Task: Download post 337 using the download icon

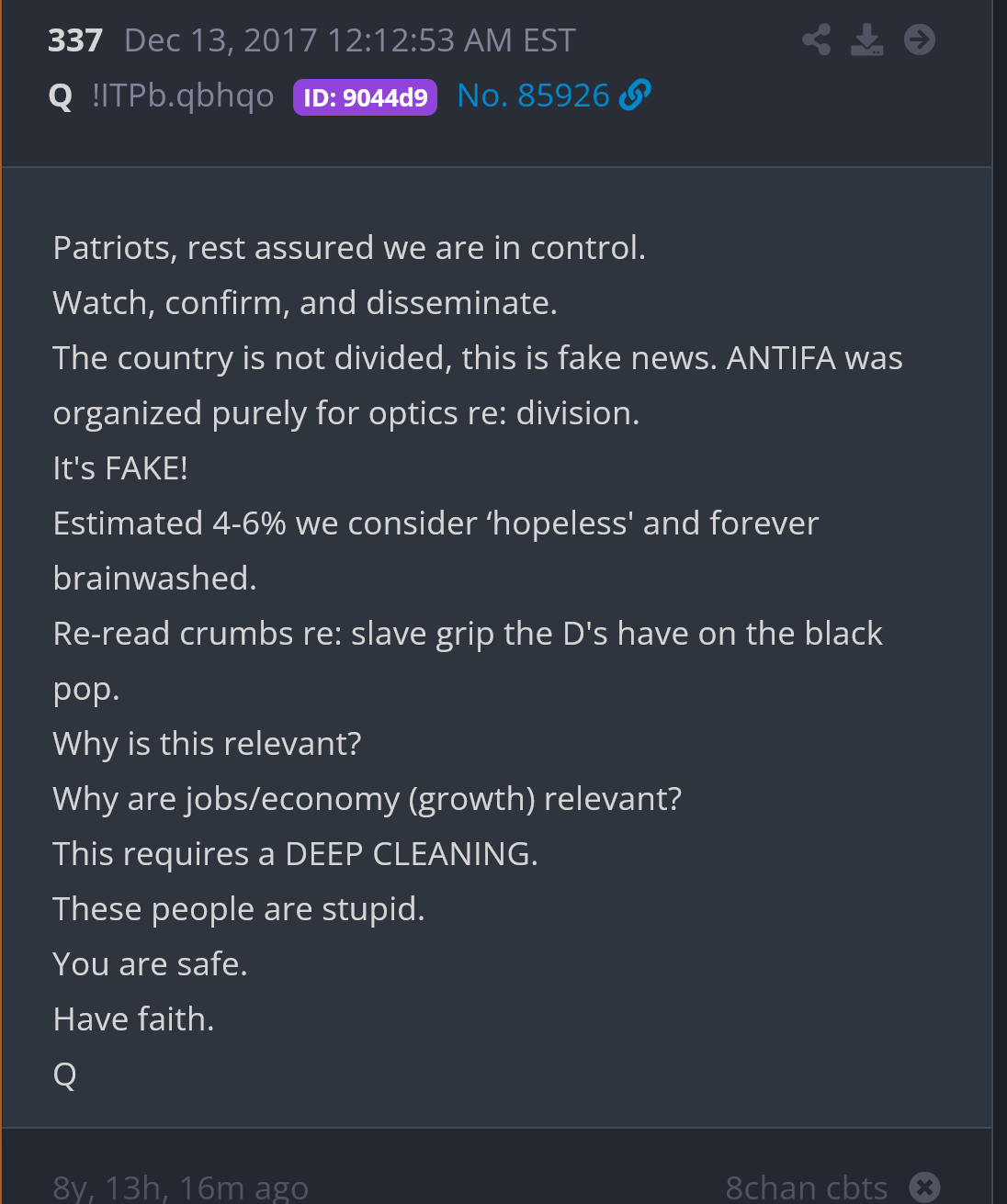Action: [866, 39]
